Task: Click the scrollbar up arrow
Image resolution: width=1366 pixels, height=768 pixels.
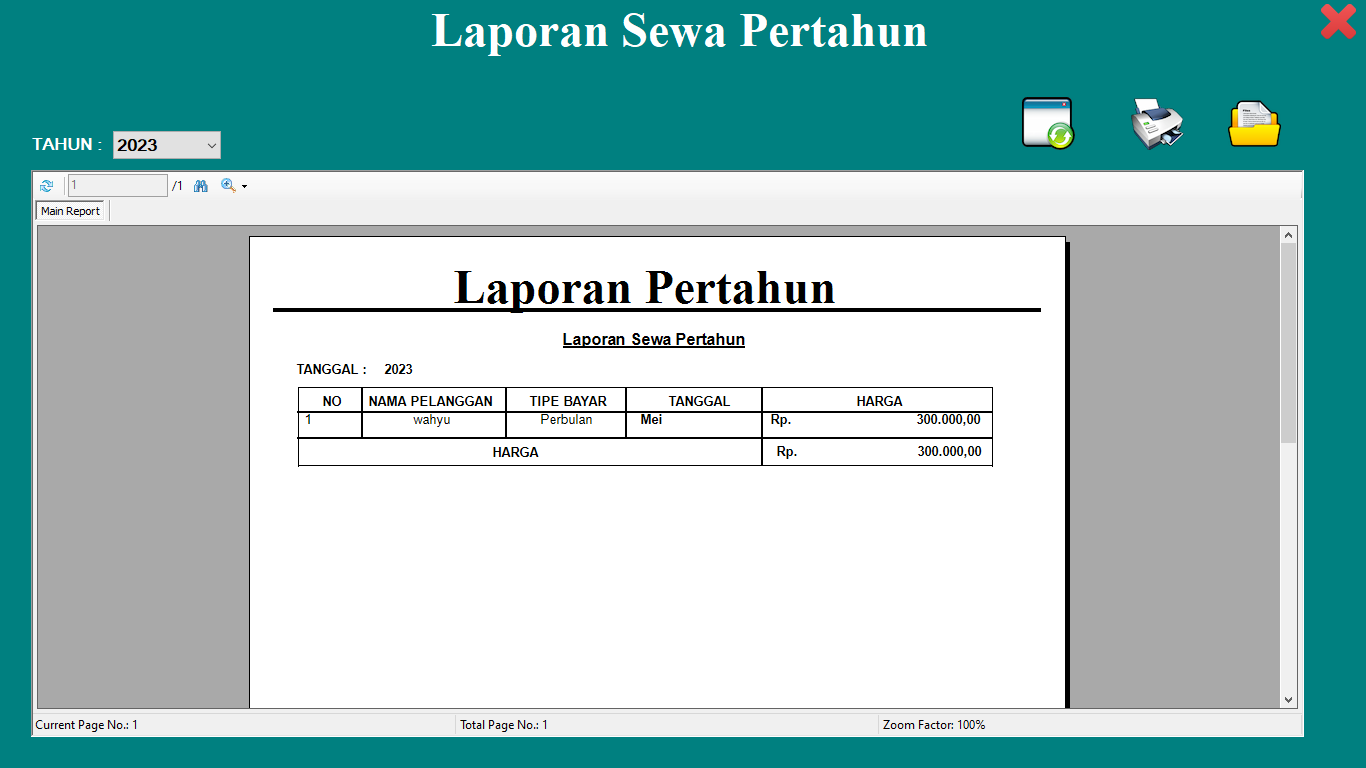Action: (x=1288, y=235)
